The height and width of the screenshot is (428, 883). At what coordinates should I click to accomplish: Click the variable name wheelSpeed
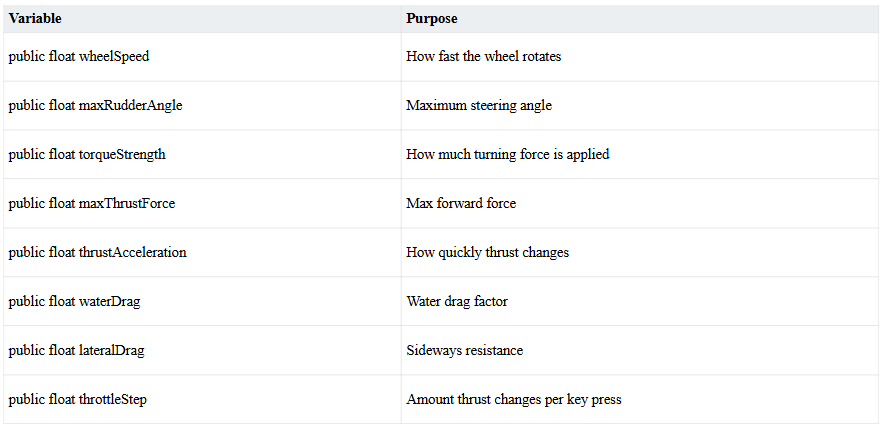114,57
